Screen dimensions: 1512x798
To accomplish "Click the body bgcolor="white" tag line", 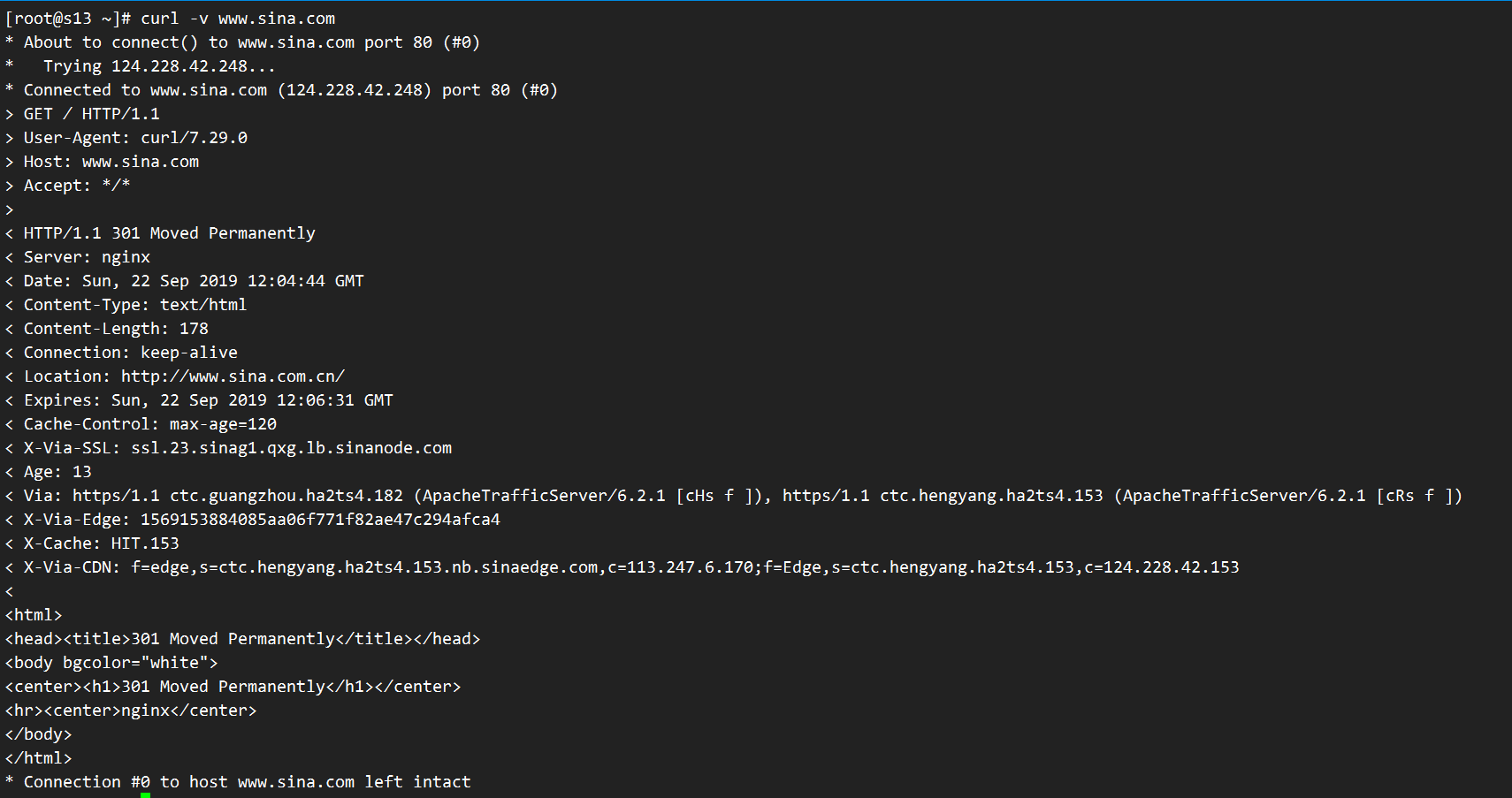I will click(111, 663).
